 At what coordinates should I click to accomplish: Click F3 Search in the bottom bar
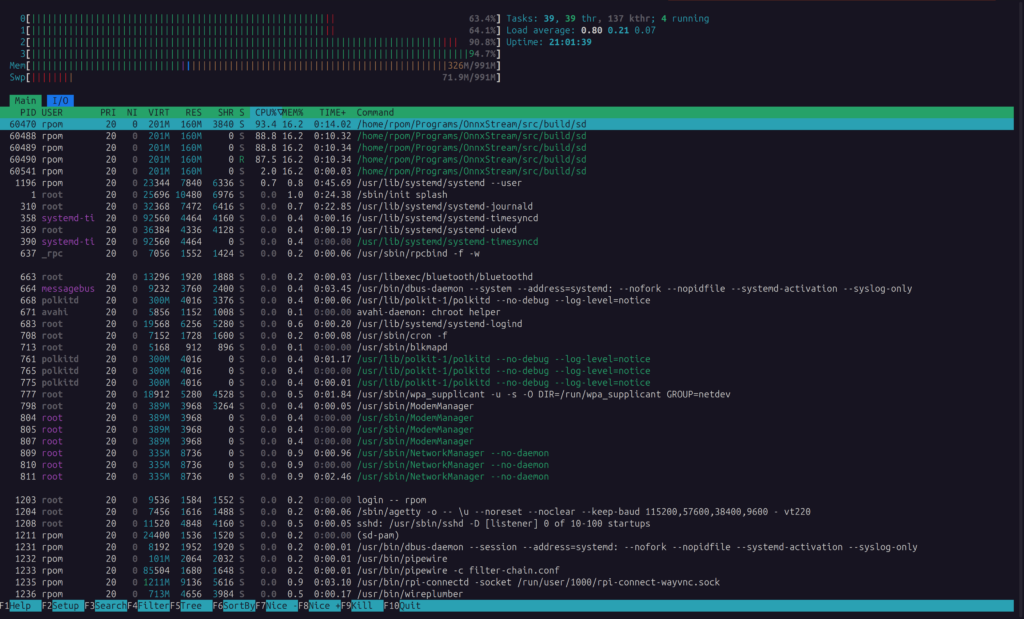click(x=107, y=606)
